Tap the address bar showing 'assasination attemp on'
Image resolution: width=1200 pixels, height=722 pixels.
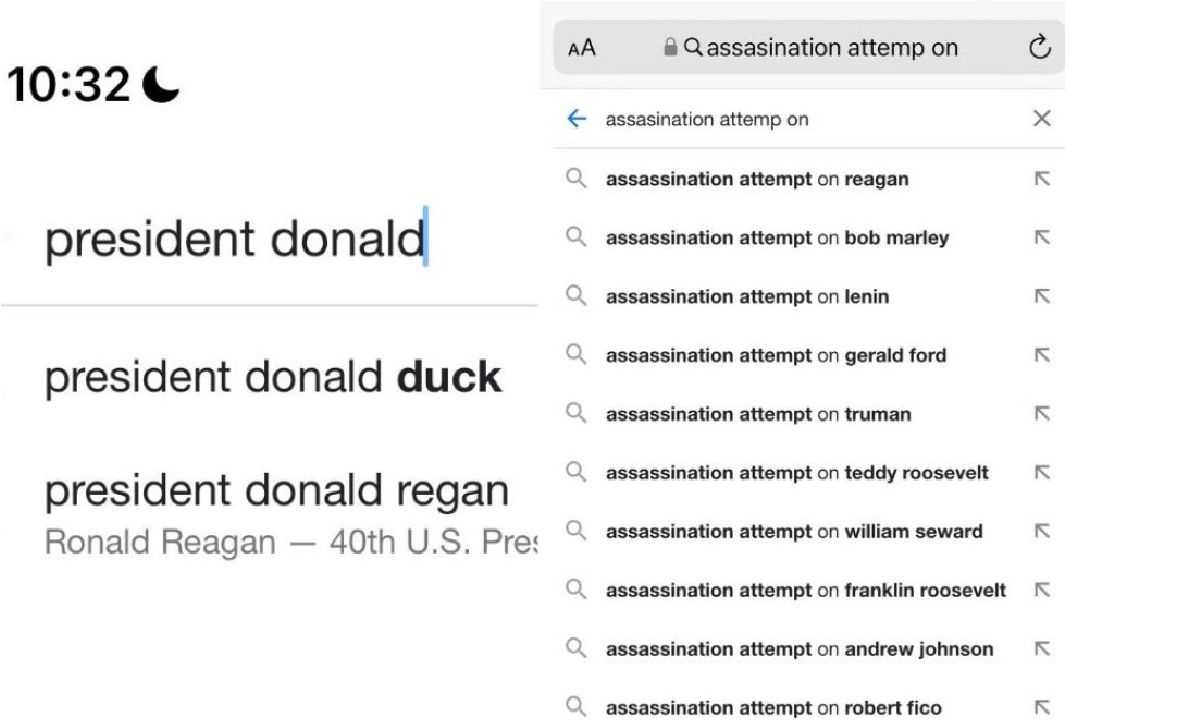832,48
